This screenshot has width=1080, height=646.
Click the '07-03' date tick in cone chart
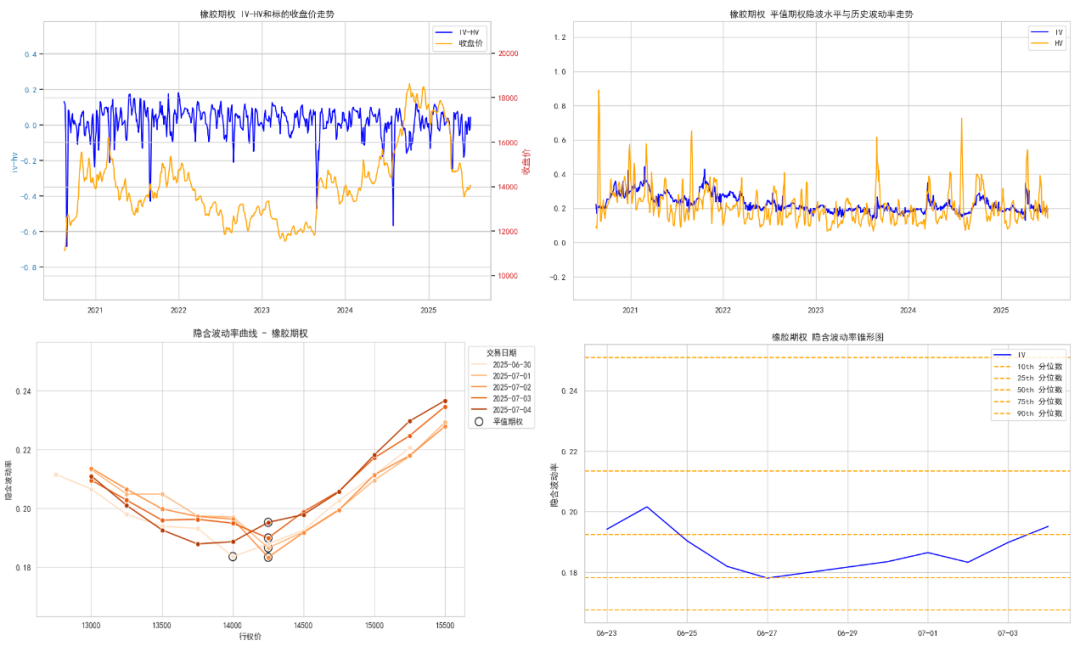[x=1008, y=634]
